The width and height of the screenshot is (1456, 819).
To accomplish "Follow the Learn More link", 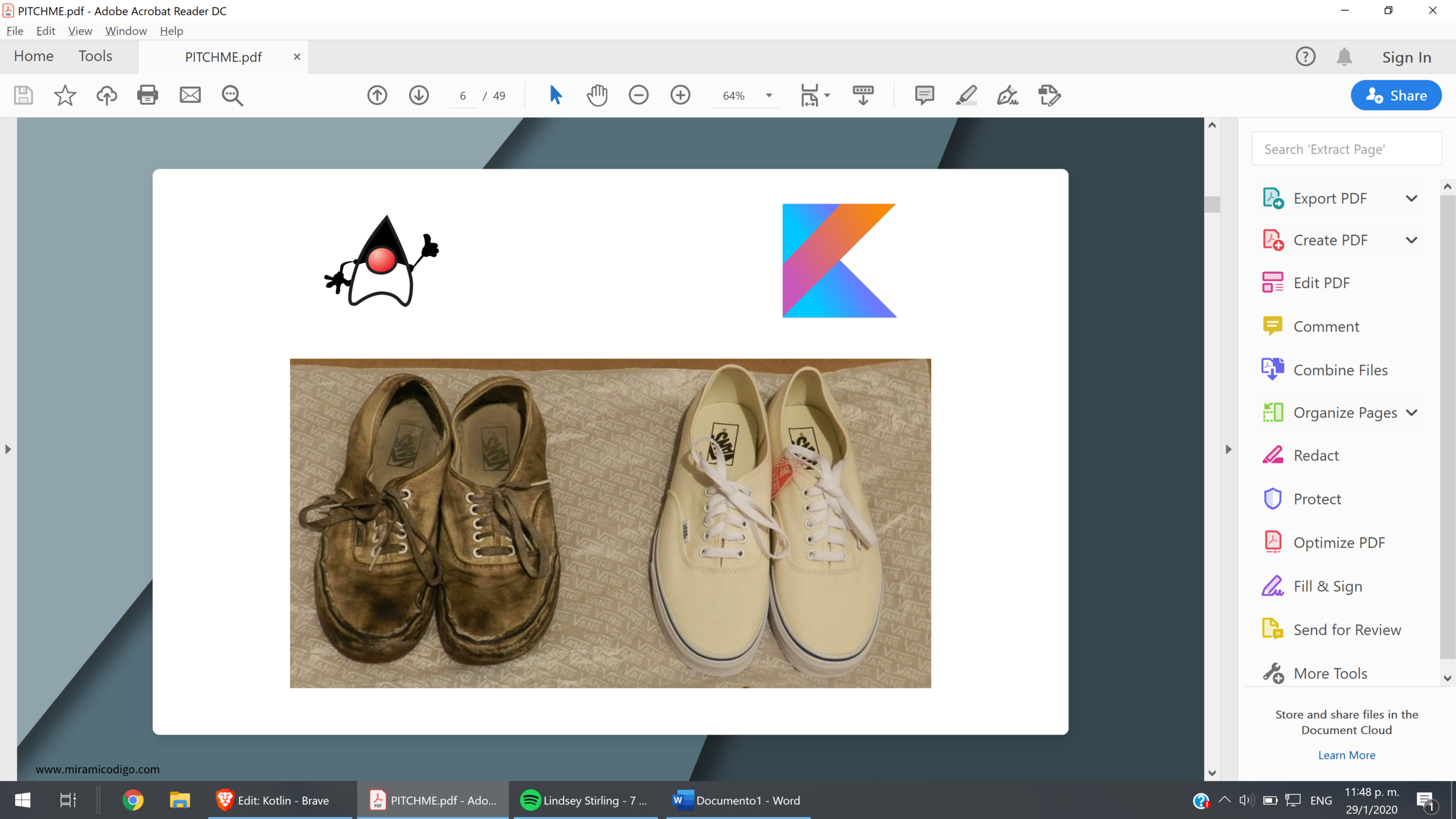I will point(1346,755).
